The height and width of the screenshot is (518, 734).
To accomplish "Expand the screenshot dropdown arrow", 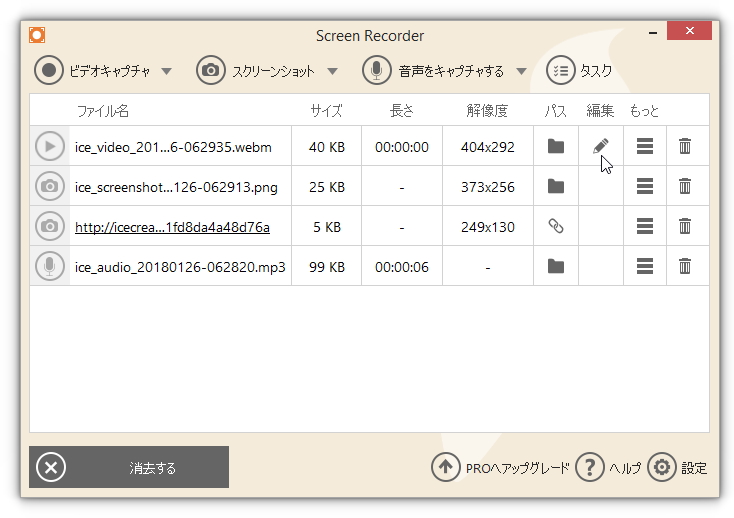I will 332,71.
